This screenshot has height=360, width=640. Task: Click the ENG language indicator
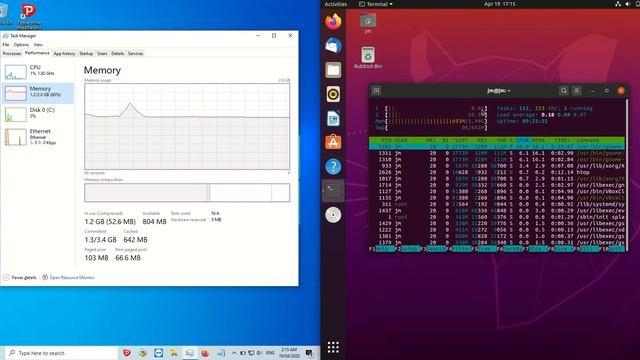[x=270, y=353]
